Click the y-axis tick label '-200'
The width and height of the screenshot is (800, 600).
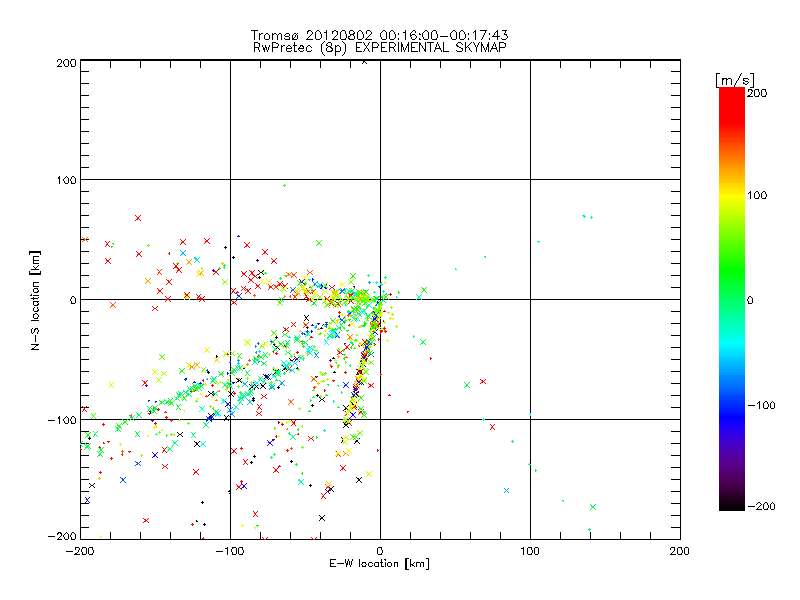click(62, 537)
